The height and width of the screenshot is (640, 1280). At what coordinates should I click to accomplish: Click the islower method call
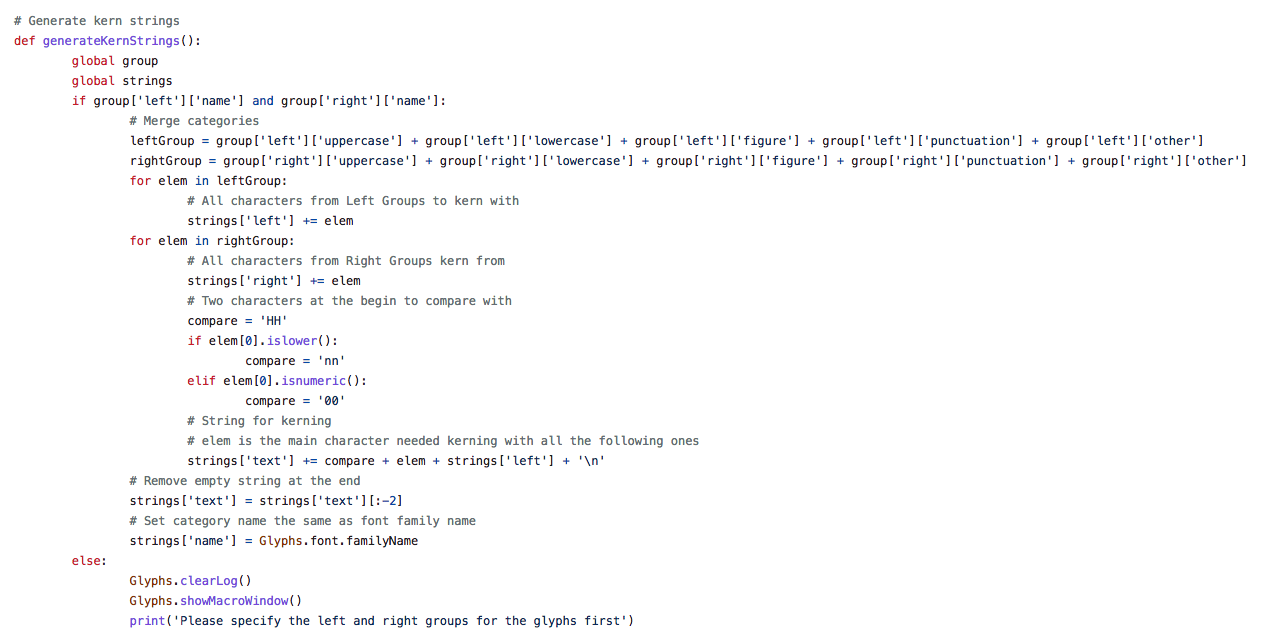pos(291,341)
